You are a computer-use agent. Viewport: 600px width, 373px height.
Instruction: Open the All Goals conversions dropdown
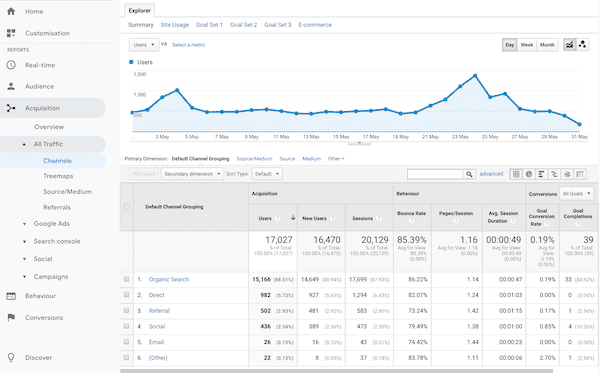(576, 194)
